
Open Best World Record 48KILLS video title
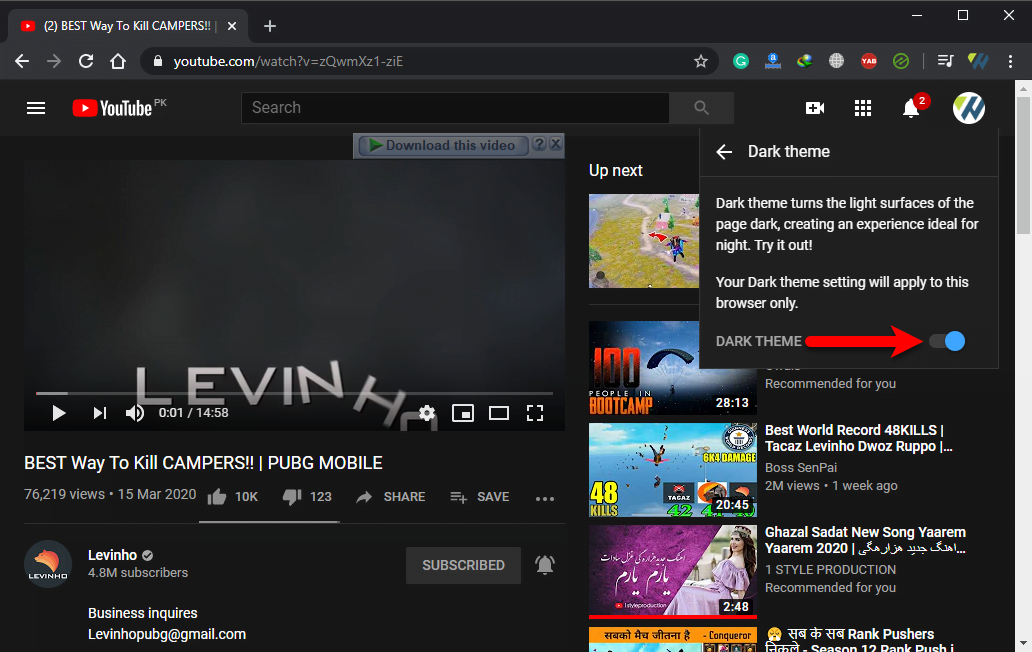tap(859, 438)
